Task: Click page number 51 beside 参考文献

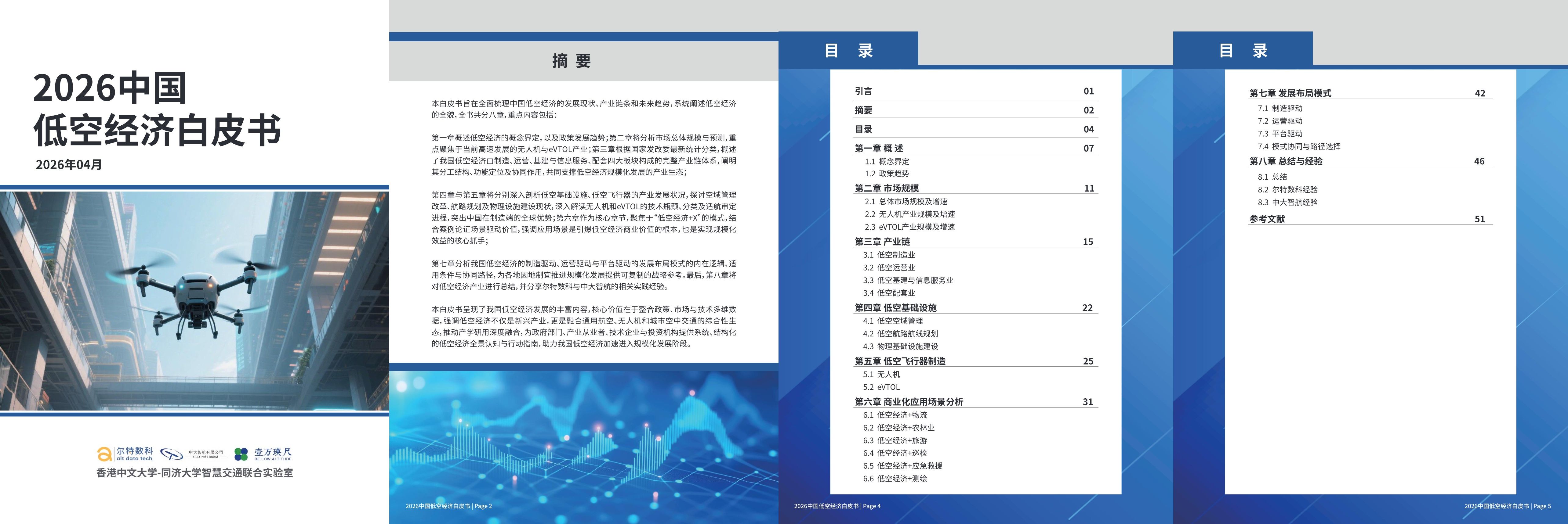Action: click(1480, 219)
